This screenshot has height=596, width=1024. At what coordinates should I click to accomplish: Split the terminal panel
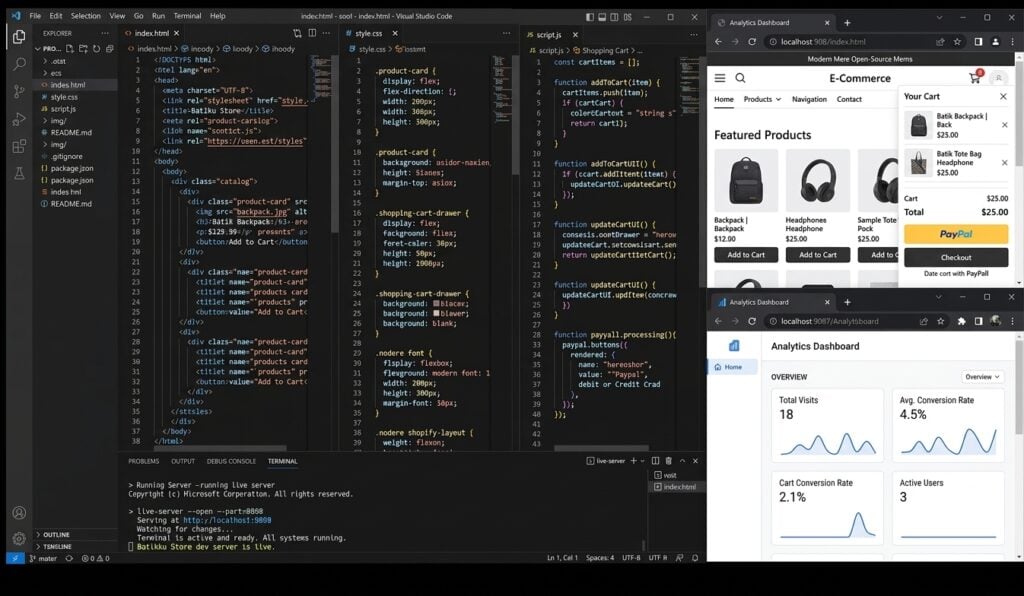pyautogui.click(x=655, y=461)
